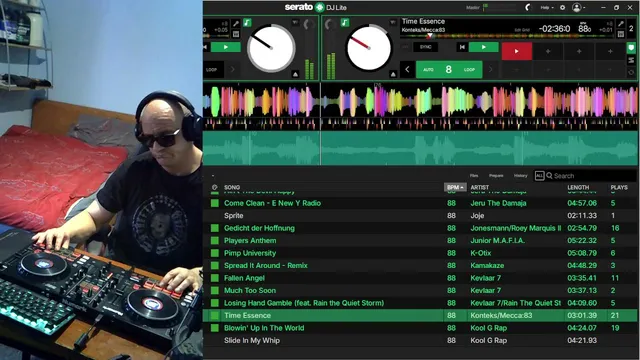This screenshot has width=640, height=360.
Task: Switch to the History tab
Action: [x=520, y=176]
